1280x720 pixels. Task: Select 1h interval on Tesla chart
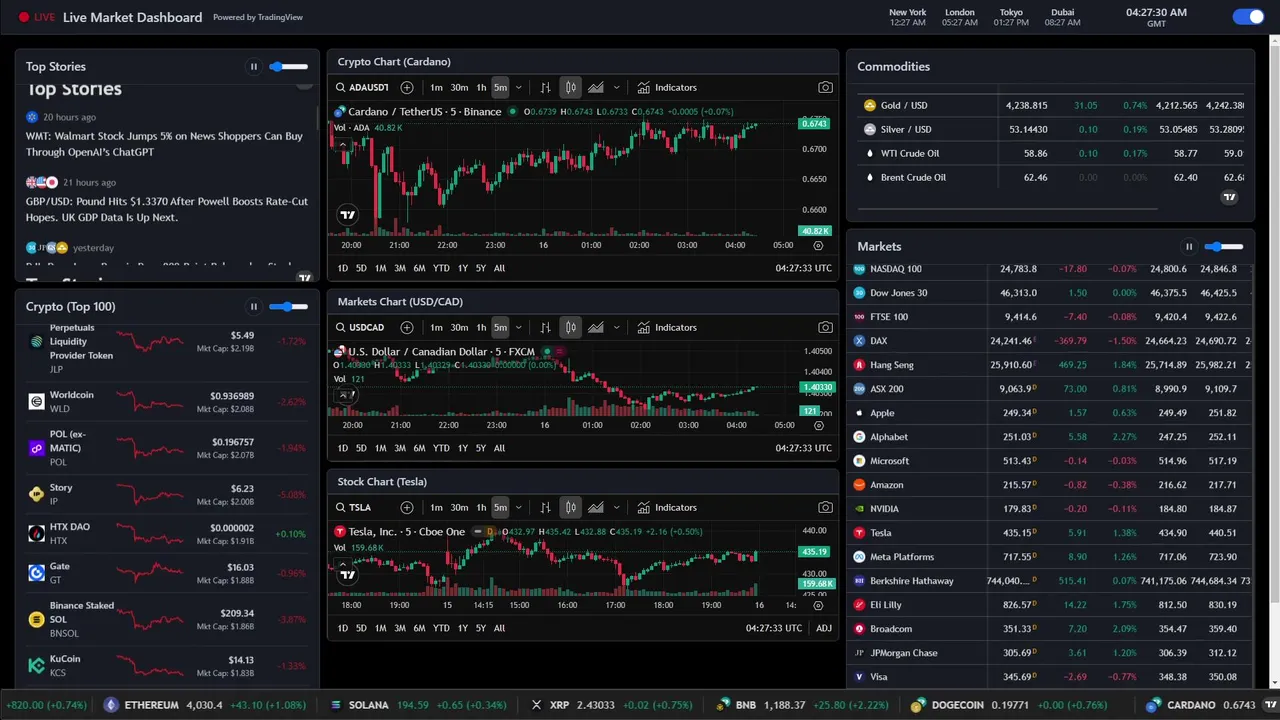pos(481,508)
